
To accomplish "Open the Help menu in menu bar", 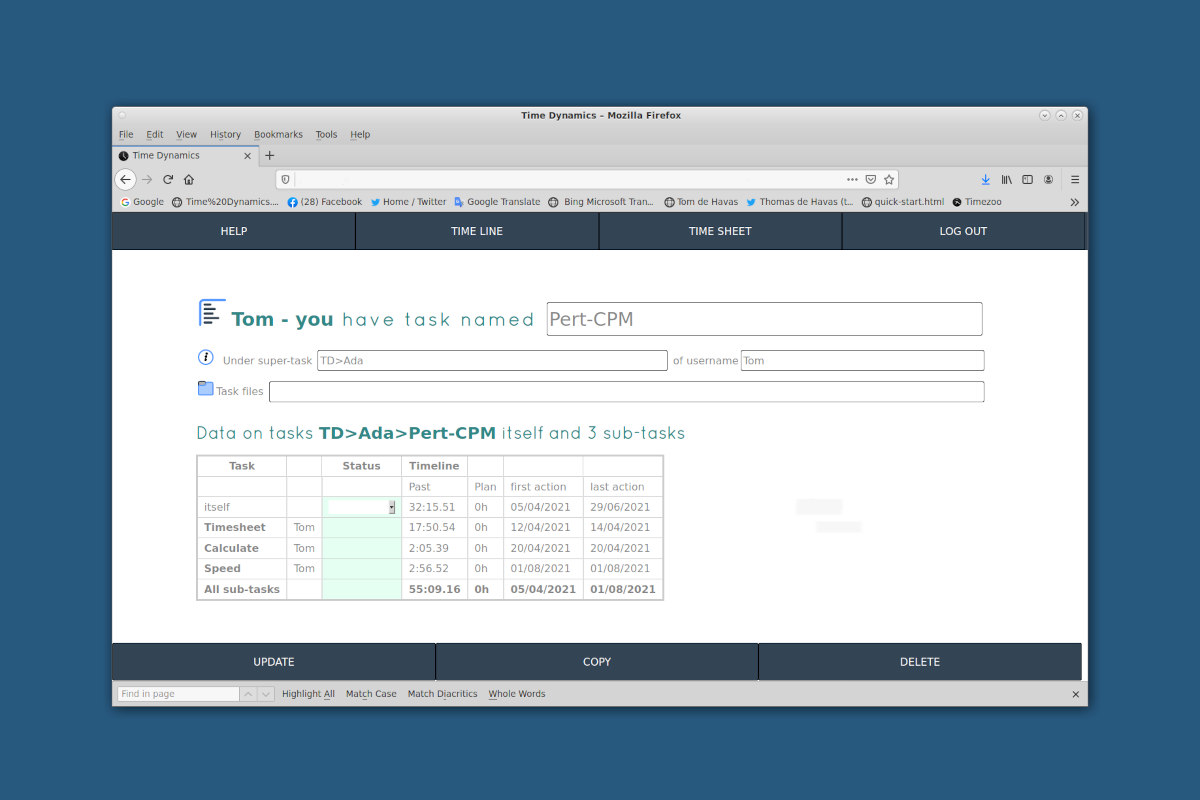I will click(x=360, y=134).
